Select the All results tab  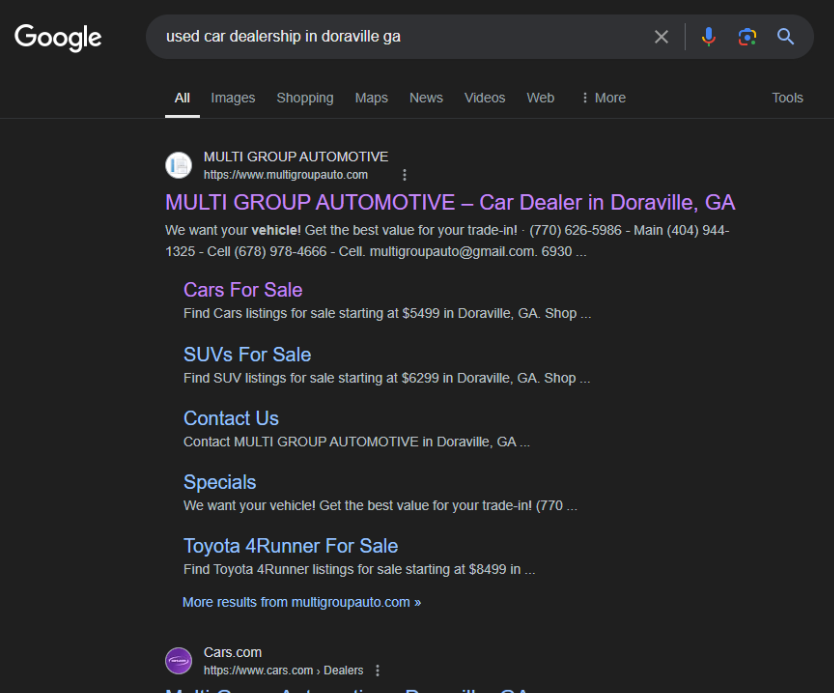[182, 98]
